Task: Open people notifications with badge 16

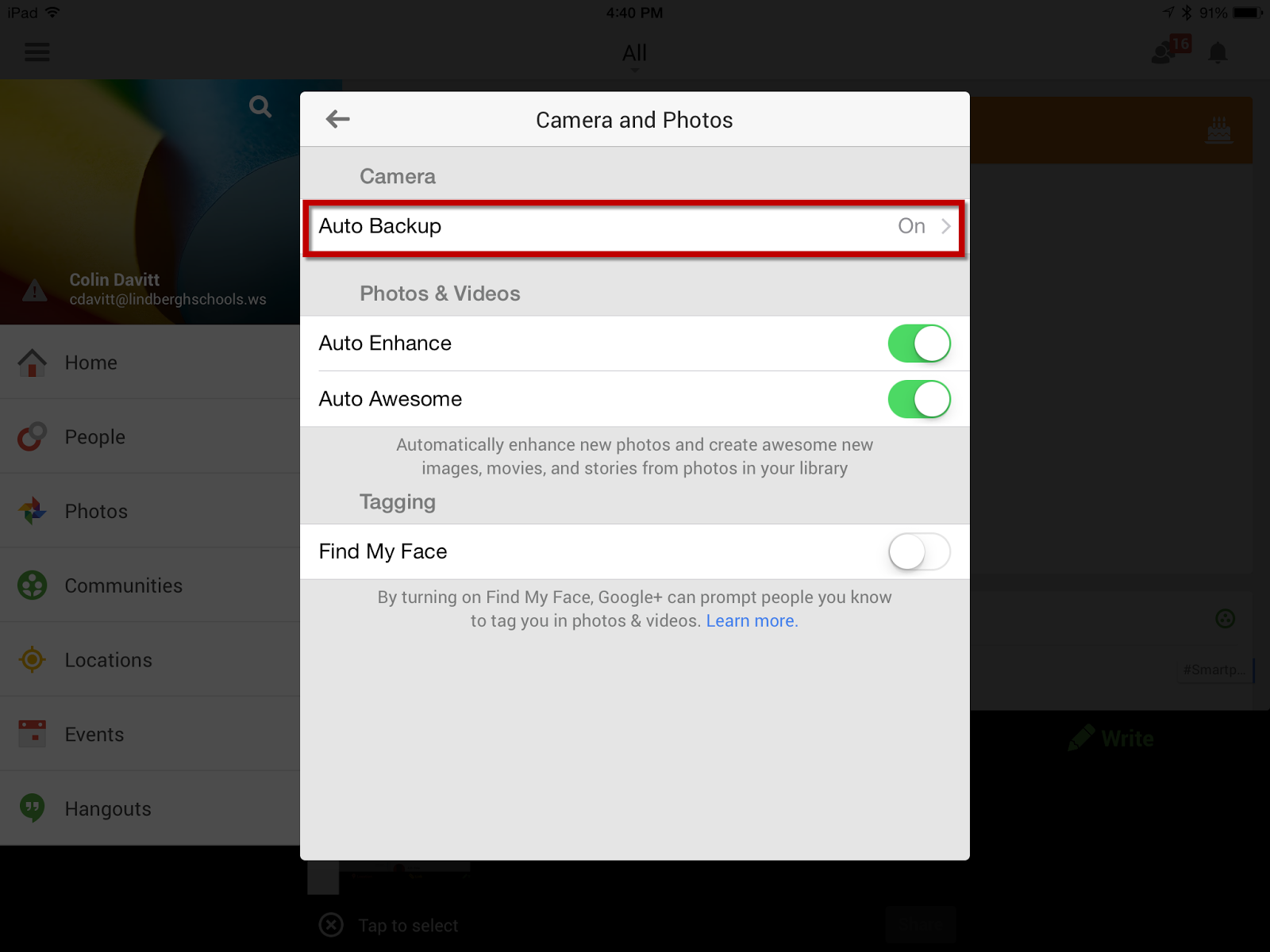Action: (1171, 50)
